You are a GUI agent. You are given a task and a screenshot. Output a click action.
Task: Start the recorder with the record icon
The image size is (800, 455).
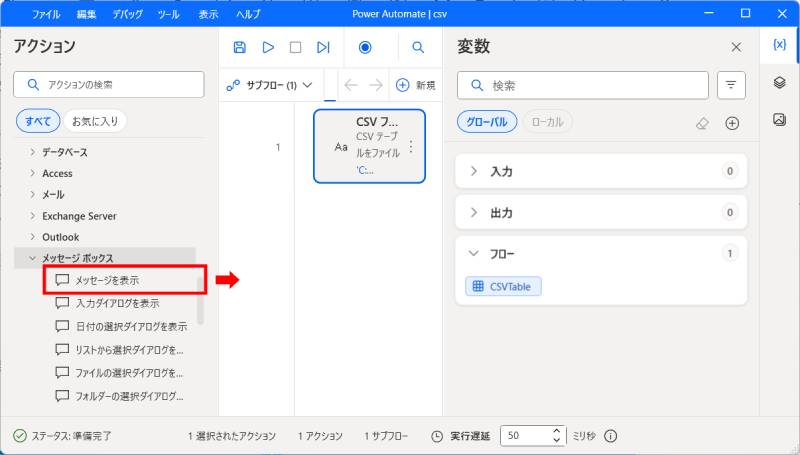click(x=365, y=47)
